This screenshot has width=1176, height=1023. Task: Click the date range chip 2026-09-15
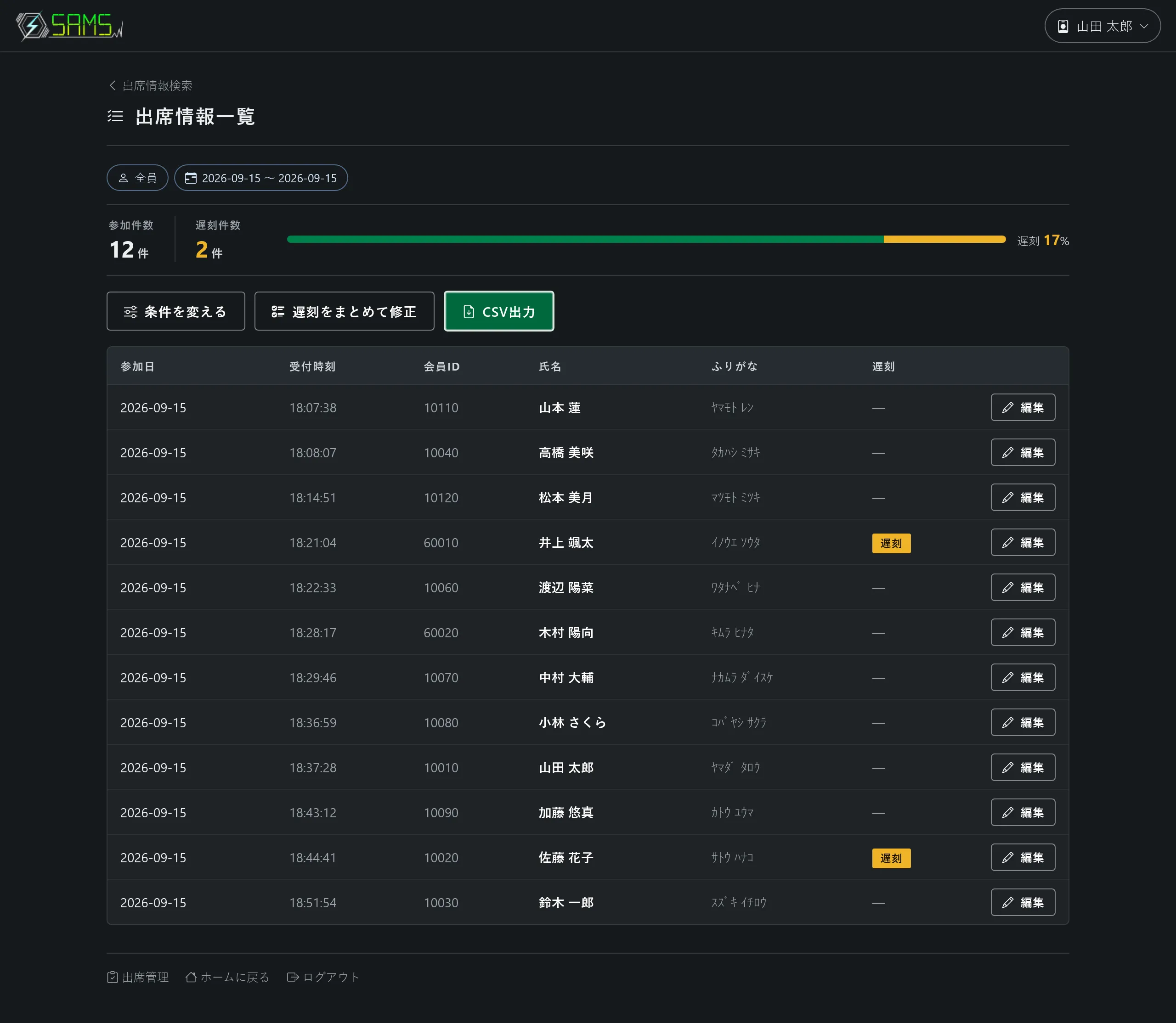point(261,178)
